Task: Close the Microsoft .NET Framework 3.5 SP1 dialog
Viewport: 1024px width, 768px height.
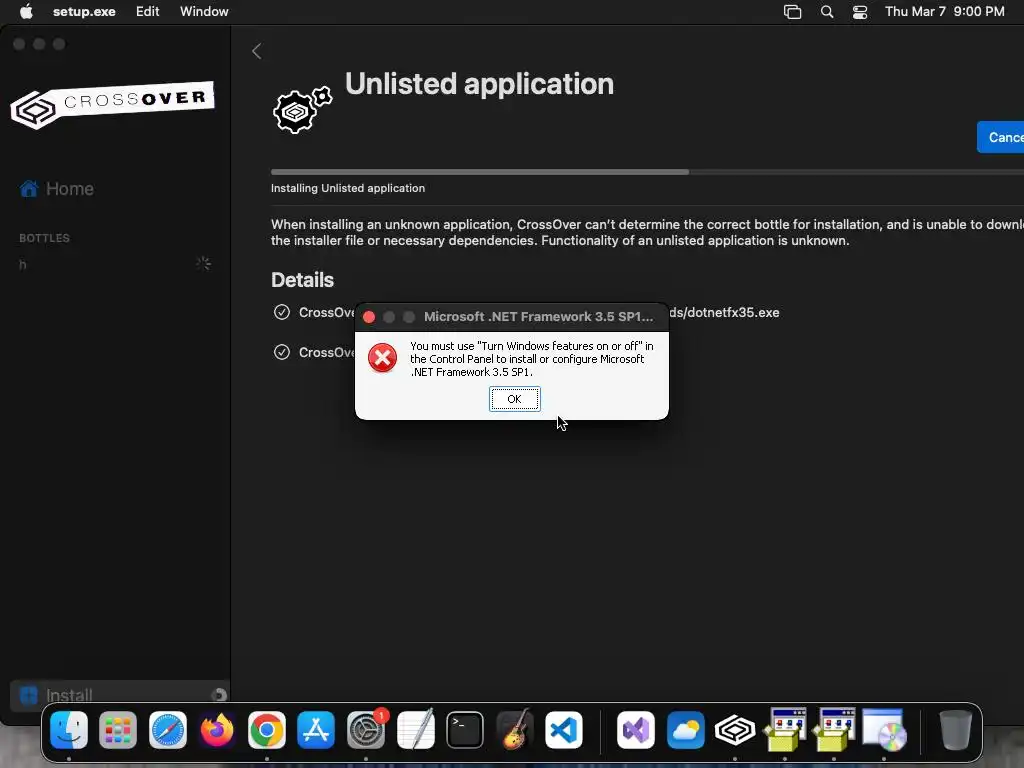Action: [369, 317]
